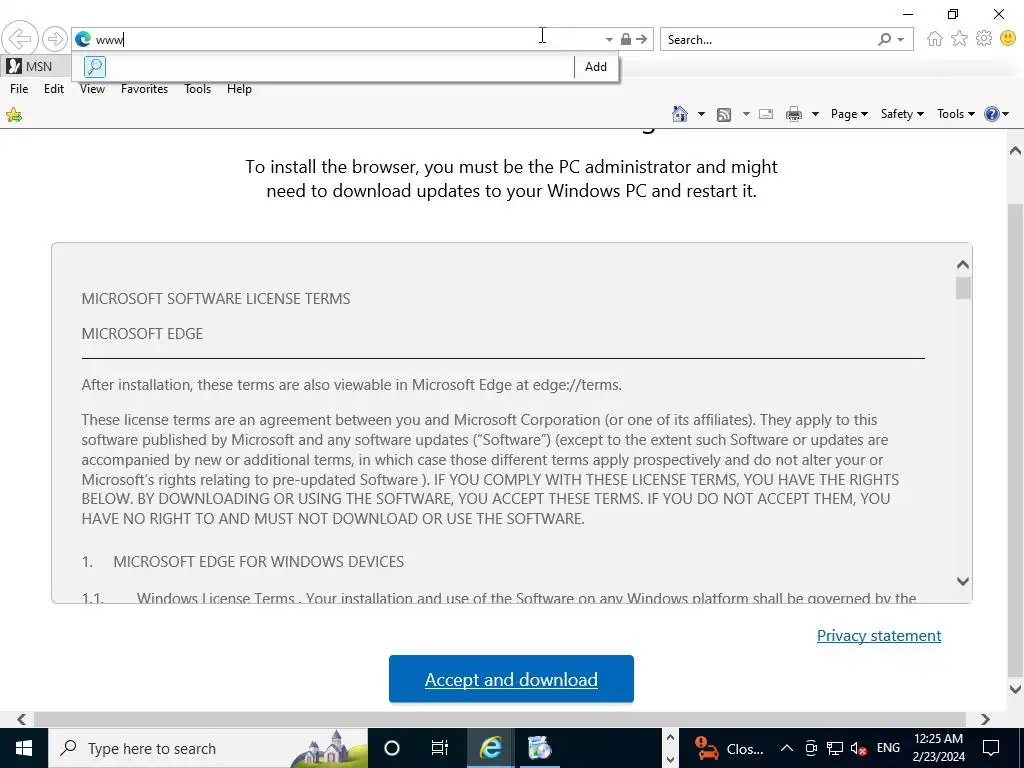The image size is (1024, 768).
Task: Click the page vertical scrollbar up arrow
Action: coord(1015,151)
